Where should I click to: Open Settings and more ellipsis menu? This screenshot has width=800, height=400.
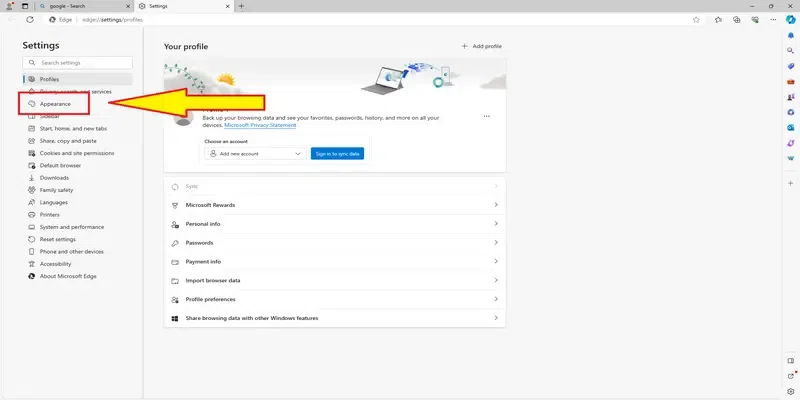[773, 19]
